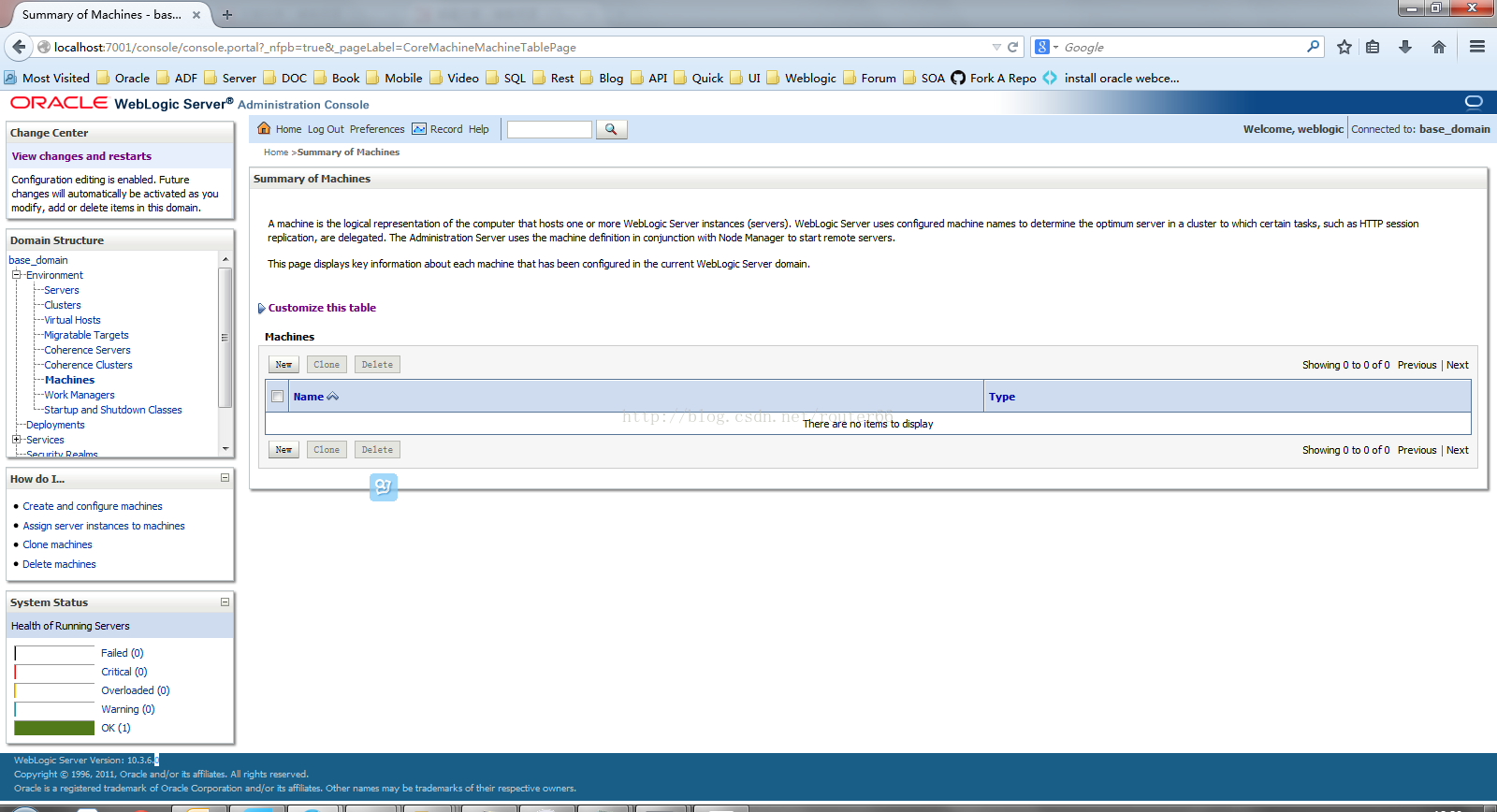Viewport: 1497px width, 812px height.
Task: Minimize the How do I panel
Action: click(225, 478)
